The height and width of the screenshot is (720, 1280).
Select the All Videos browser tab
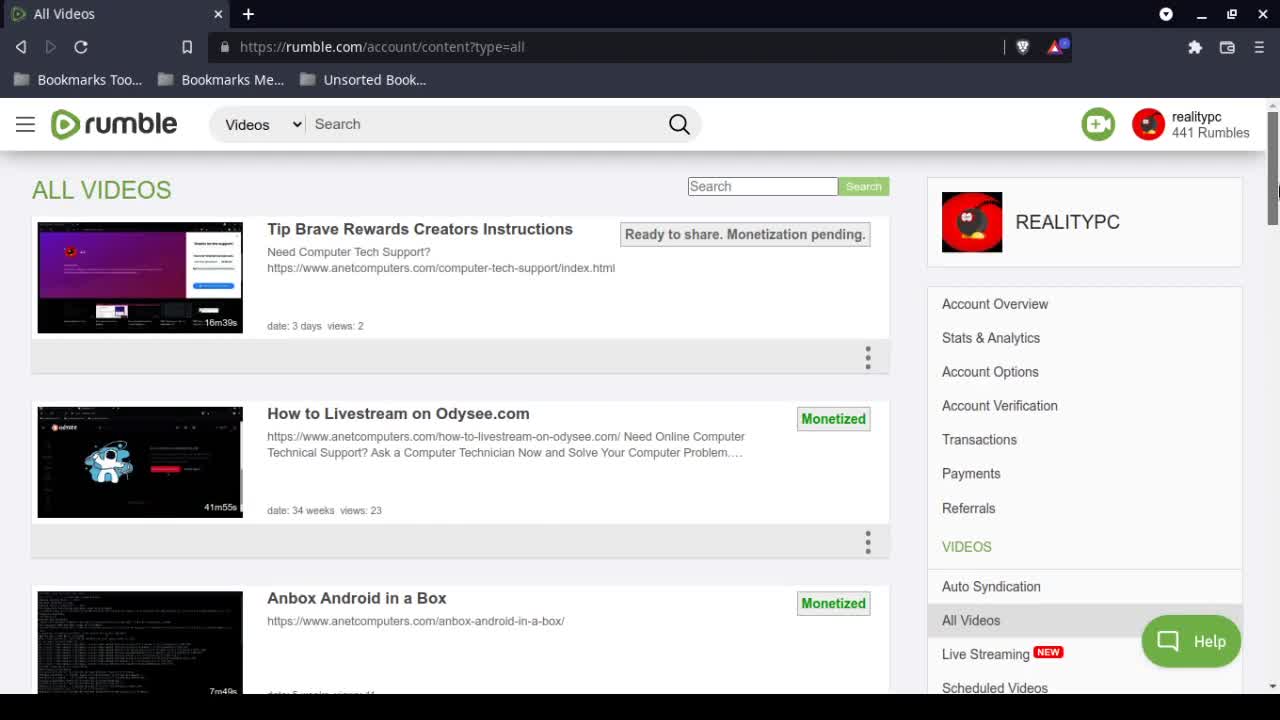(117, 14)
